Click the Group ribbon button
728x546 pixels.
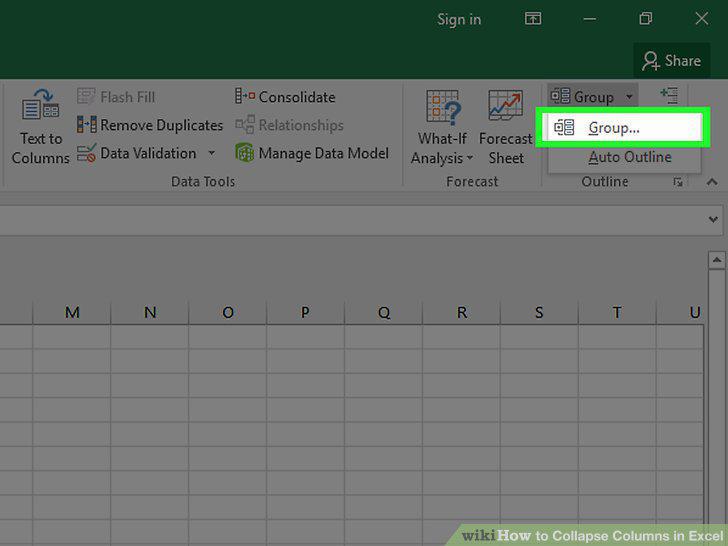583,97
